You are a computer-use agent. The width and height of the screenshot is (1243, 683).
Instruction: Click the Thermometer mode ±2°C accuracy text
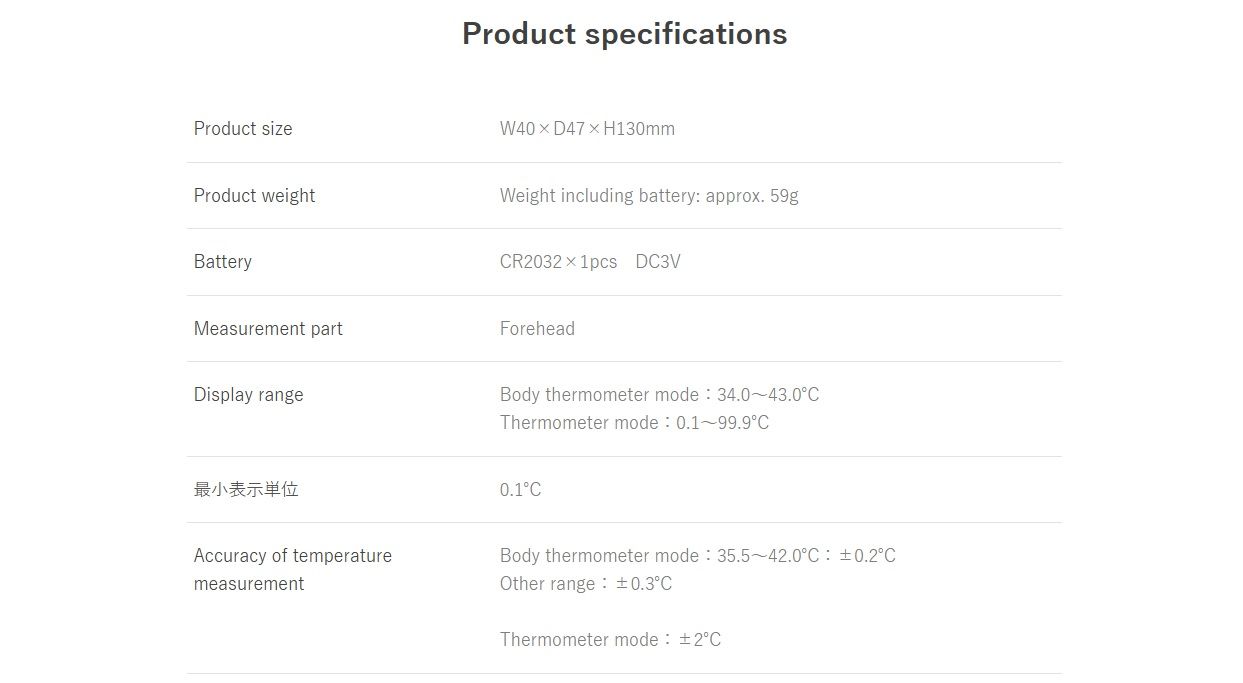[x=610, y=640]
